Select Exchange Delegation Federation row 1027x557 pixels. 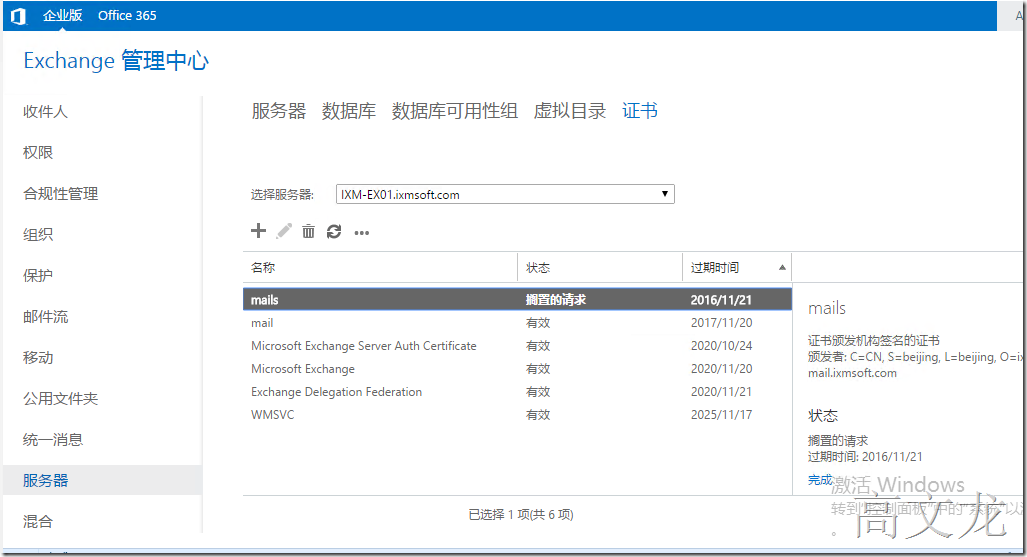[x=517, y=391]
